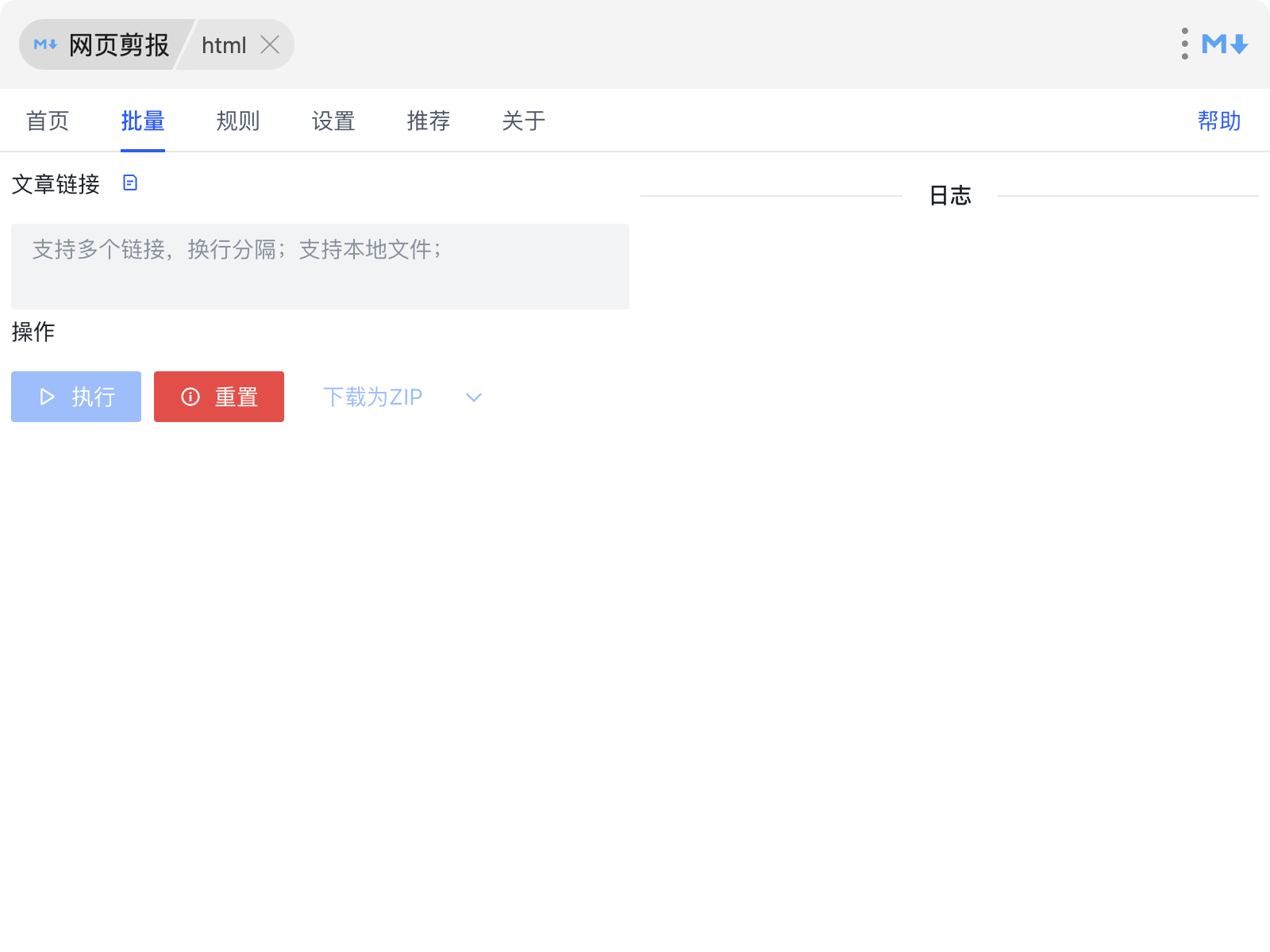Image resolution: width=1270 pixels, height=952 pixels.
Task: Click the large Markdown logo top right
Action: tap(1225, 44)
